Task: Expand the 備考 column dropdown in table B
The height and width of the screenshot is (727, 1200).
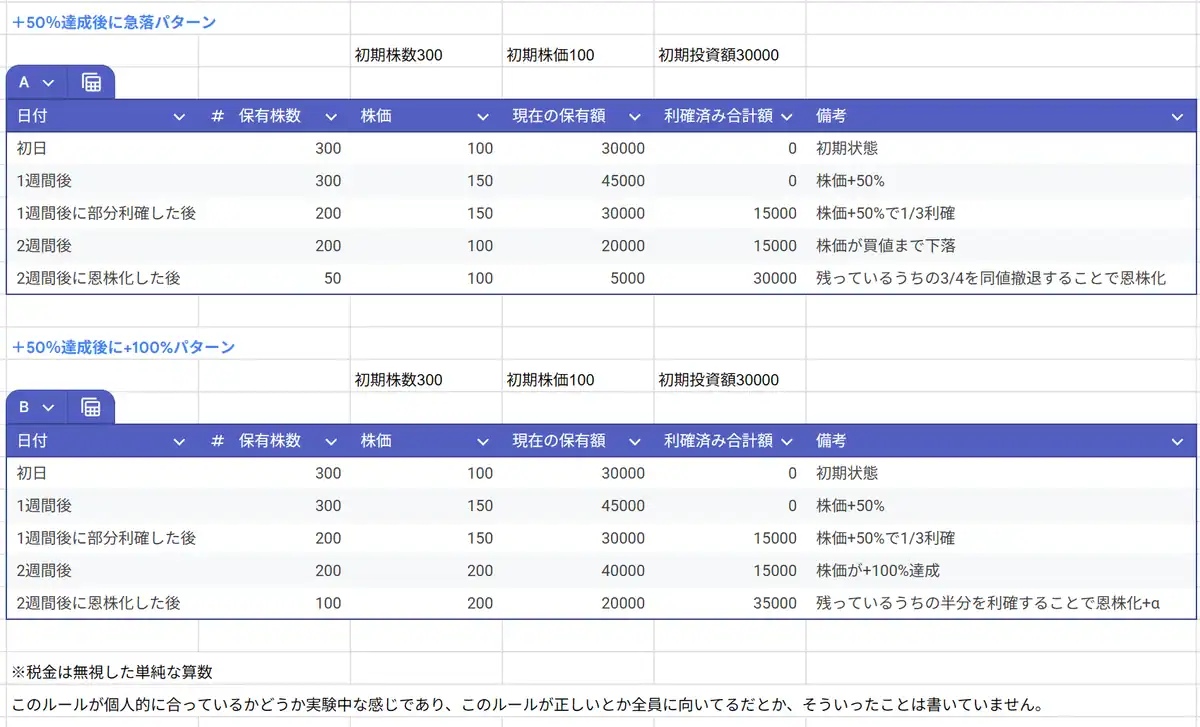Action: click(x=1177, y=441)
